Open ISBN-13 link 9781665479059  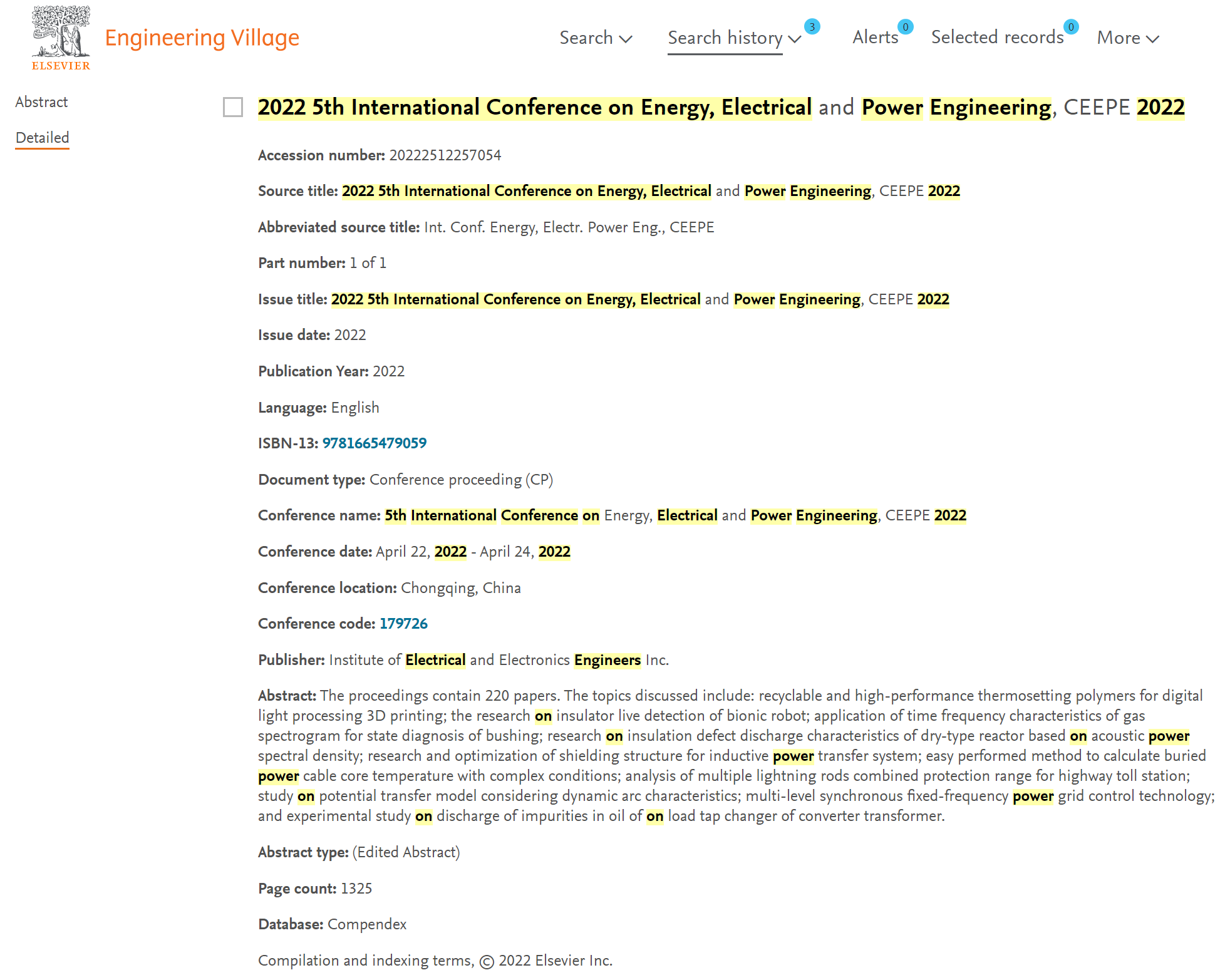pos(375,443)
